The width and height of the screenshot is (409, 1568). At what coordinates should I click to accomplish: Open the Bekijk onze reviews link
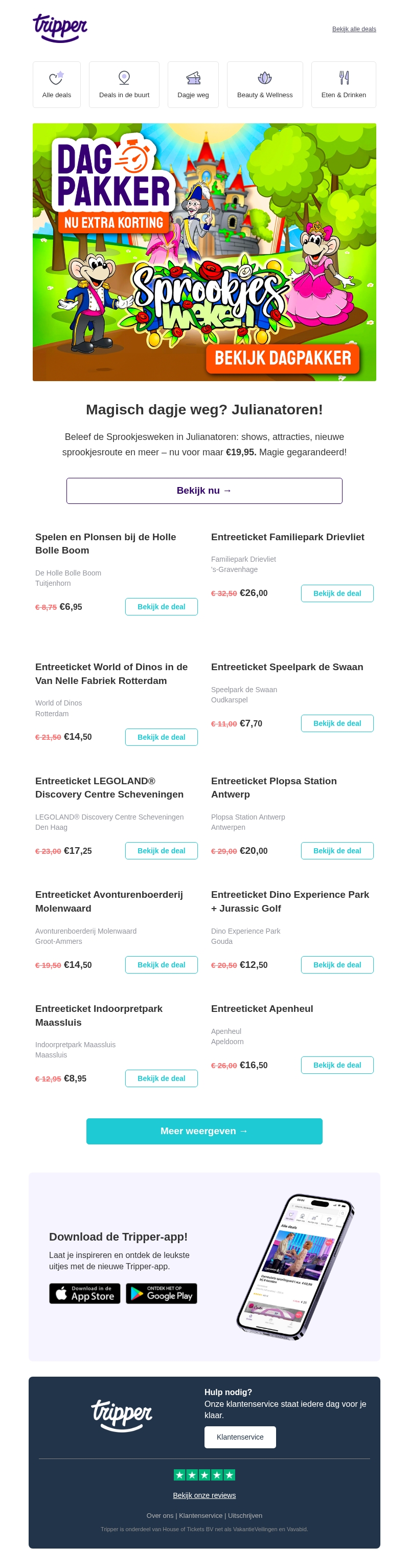(204, 1495)
